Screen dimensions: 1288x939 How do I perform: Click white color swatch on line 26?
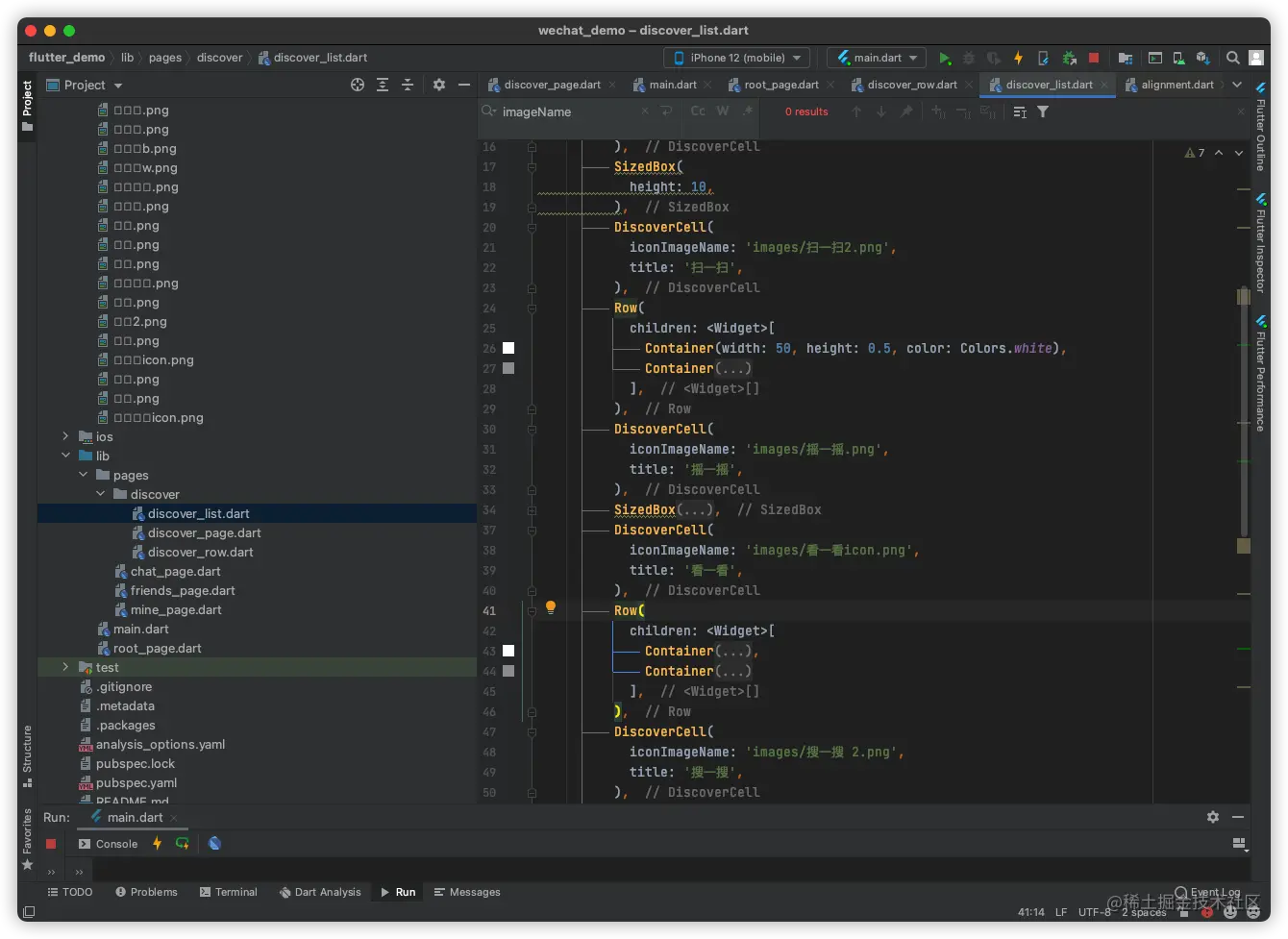(x=508, y=348)
